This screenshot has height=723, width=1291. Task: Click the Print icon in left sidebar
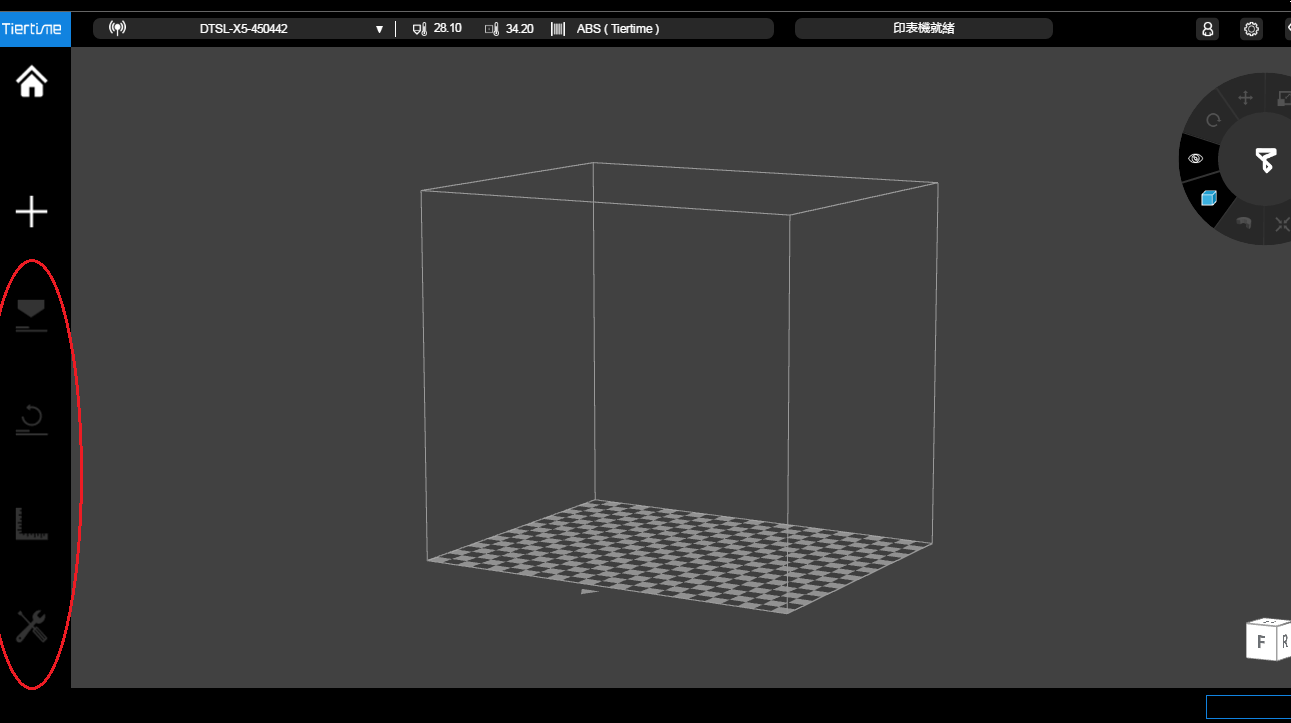tap(32, 314)
